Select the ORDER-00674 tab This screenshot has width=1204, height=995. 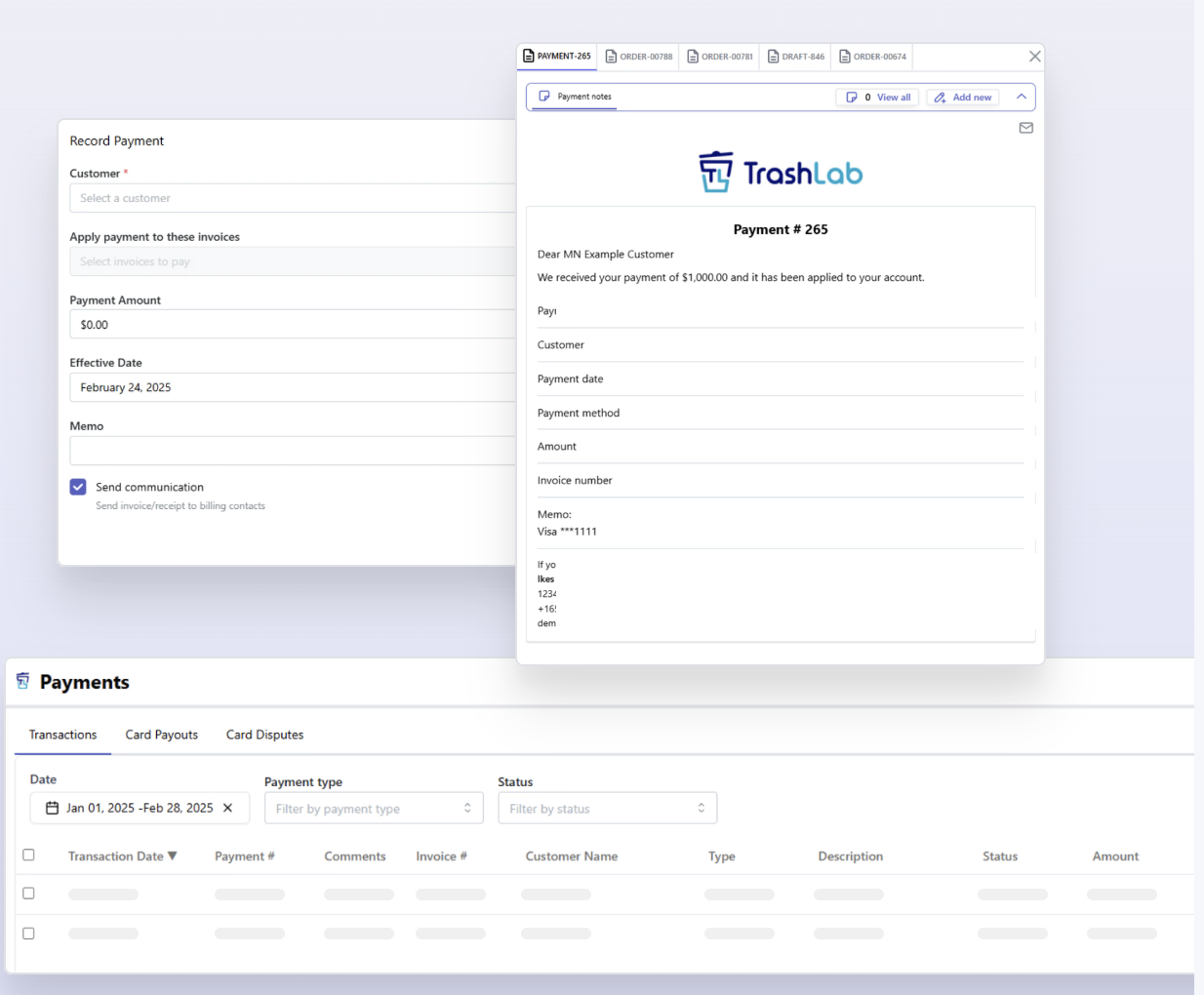[x=873, y=57]
